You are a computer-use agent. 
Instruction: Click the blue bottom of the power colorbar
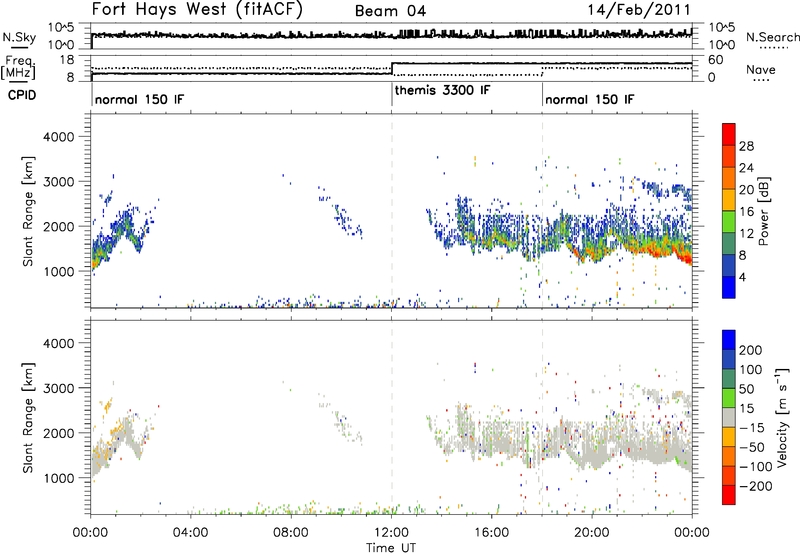[x=729, y=287]
